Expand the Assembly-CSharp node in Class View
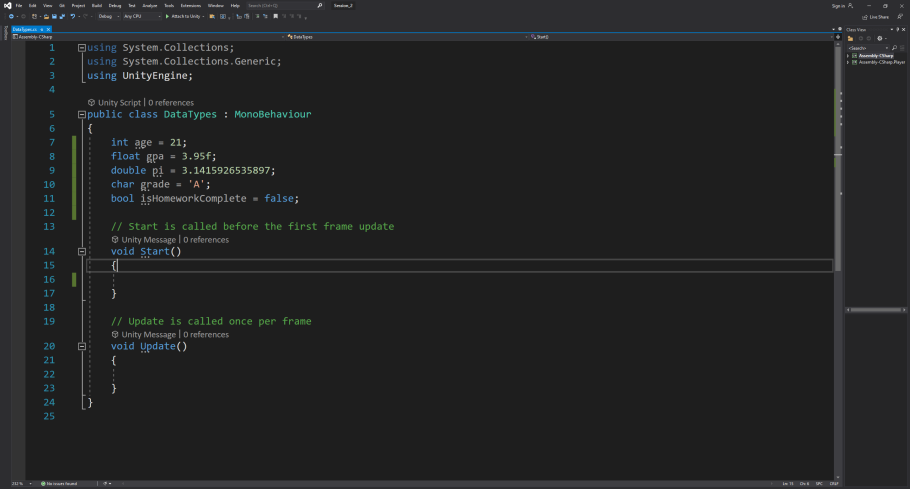This screenshot has height=489, width=910. coord(848,56)
